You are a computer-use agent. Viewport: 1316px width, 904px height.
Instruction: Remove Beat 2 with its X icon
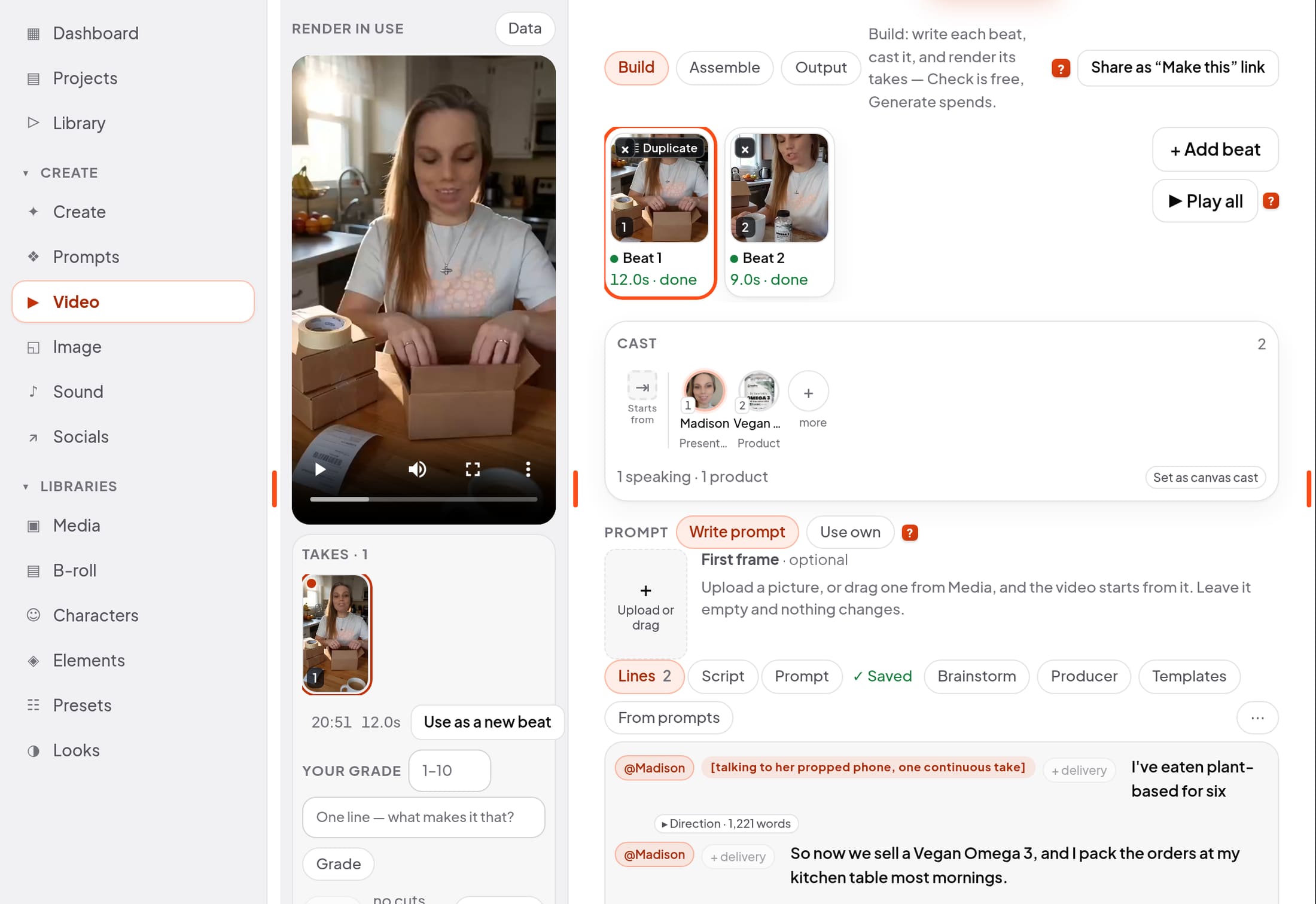[745, 149]
